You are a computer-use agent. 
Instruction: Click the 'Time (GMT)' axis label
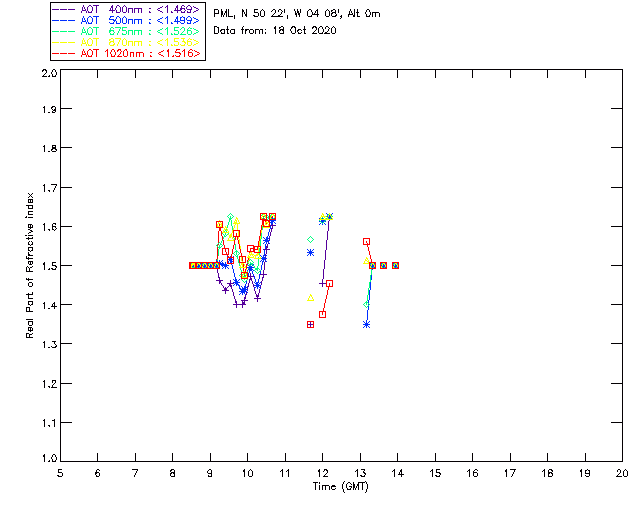(x=340, y=487)
